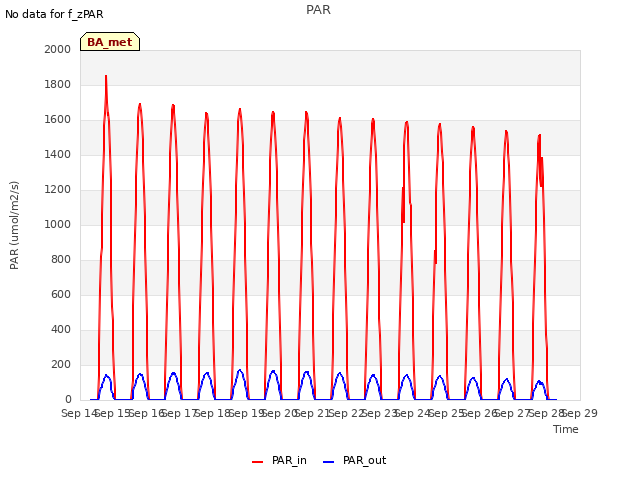Select the PAR chart title
The height and width of the screenshot is (480, 640).
coord(318,10)
